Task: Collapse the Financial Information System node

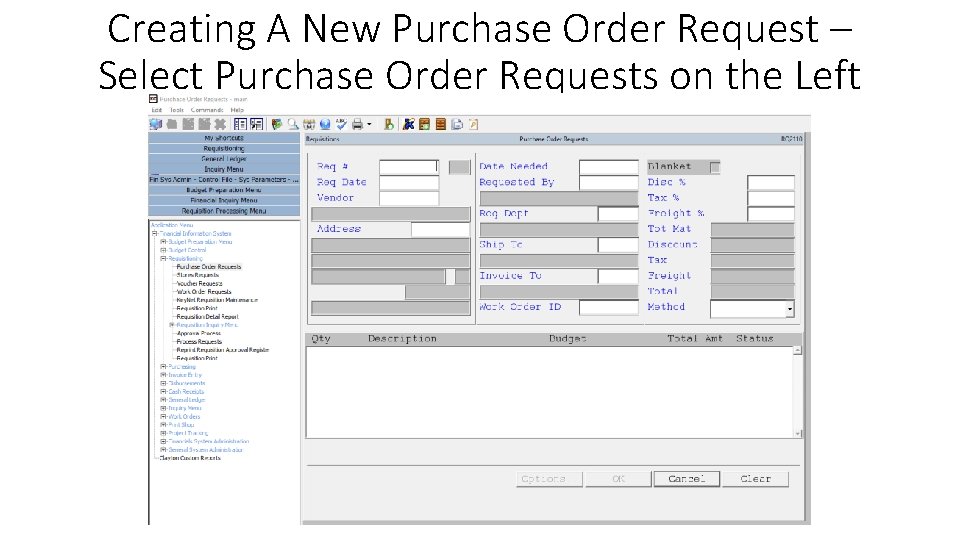Action: click(x=155, y=234)
